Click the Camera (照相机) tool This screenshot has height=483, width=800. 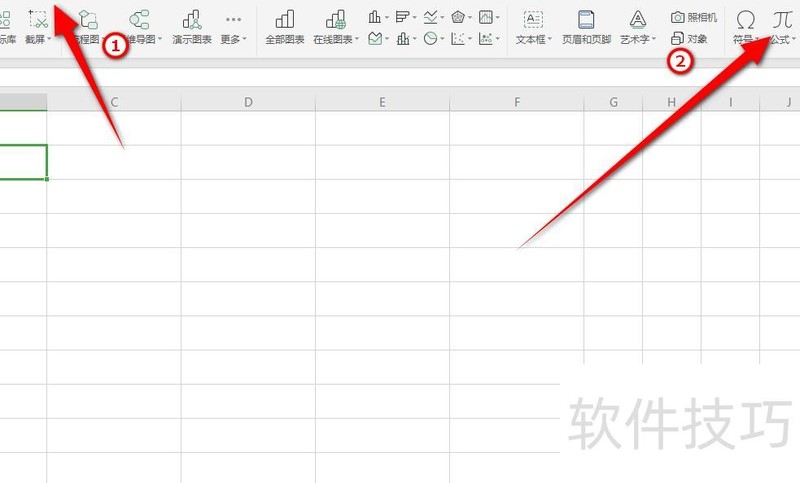(x=694, y=17)
